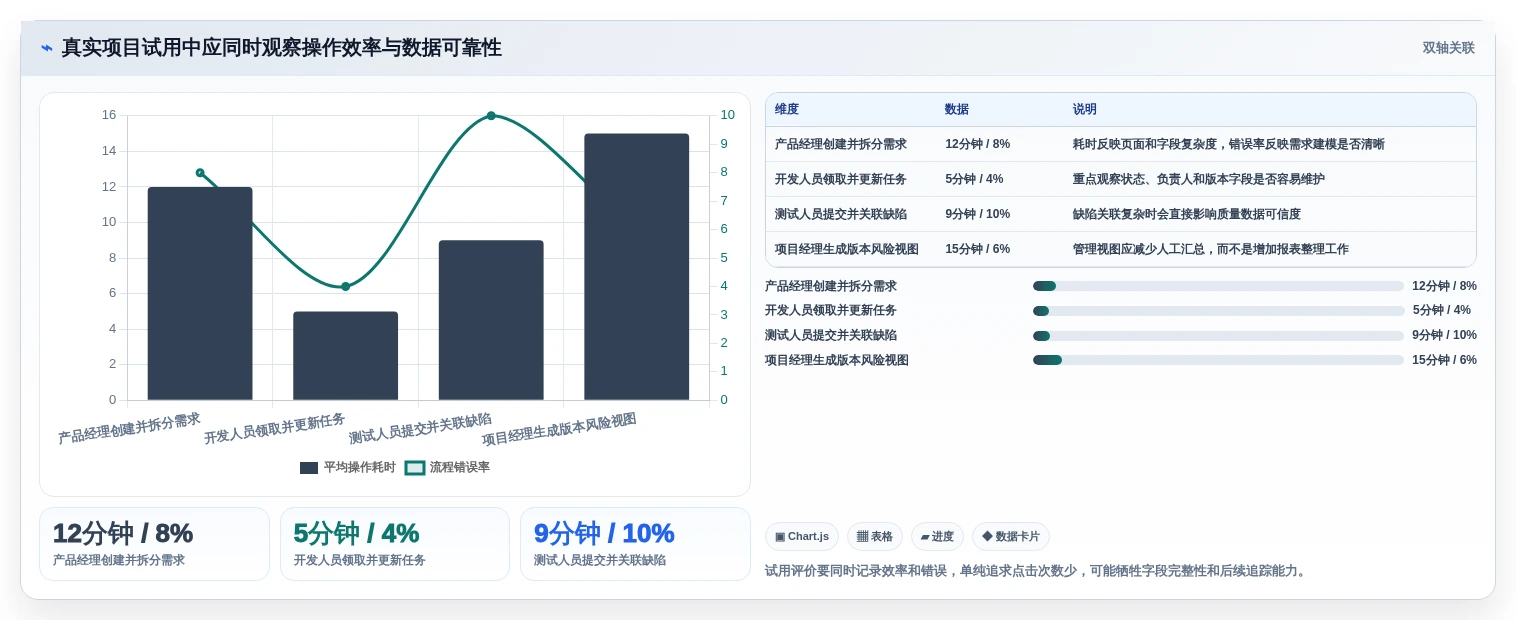Click progress bar for 测试人员提交并关联缺陷
The width and height of the screenshot is (1516, 620).
point(1218,336)
